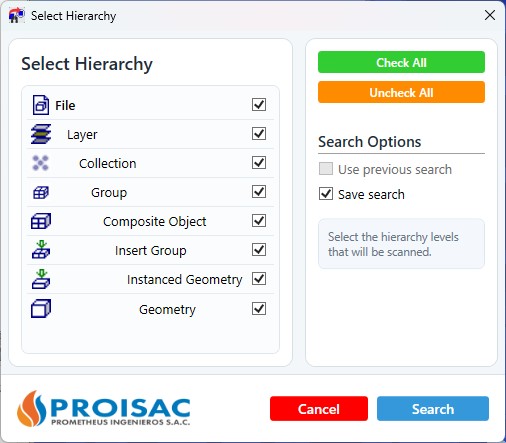Uncheck the Layer checkbox
The height and width of the screenshot is (443, 506).
click(259, 134)
